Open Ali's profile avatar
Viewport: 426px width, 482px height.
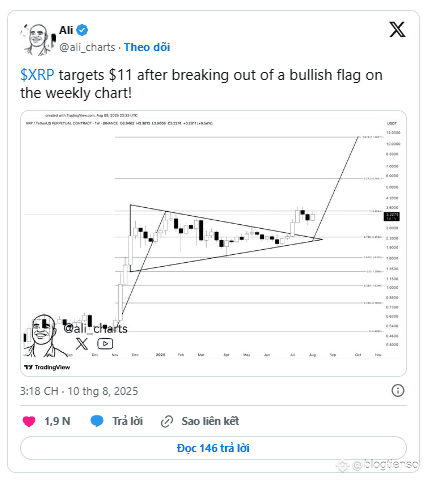coord(38,39)
